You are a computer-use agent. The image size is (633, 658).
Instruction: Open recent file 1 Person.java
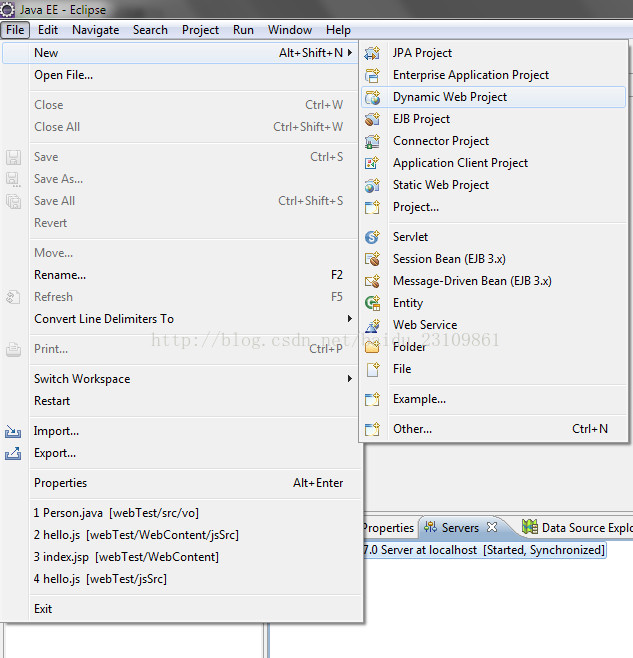(182, 513)
